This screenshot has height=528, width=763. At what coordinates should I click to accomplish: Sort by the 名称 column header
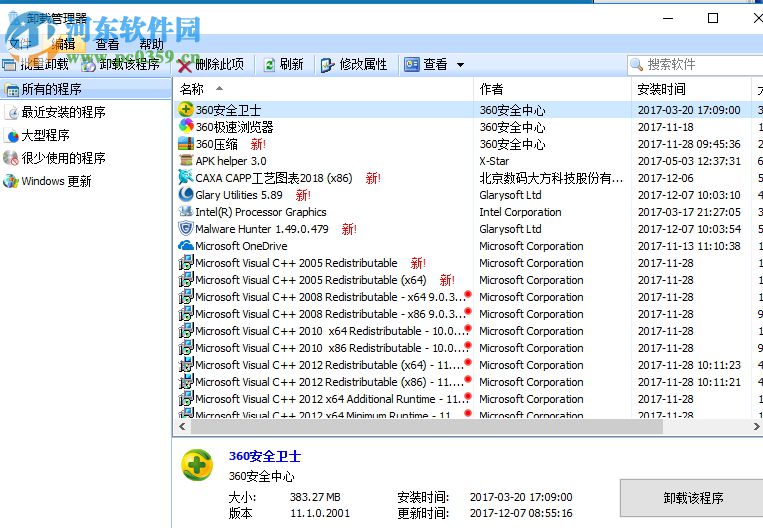point(323,89)
